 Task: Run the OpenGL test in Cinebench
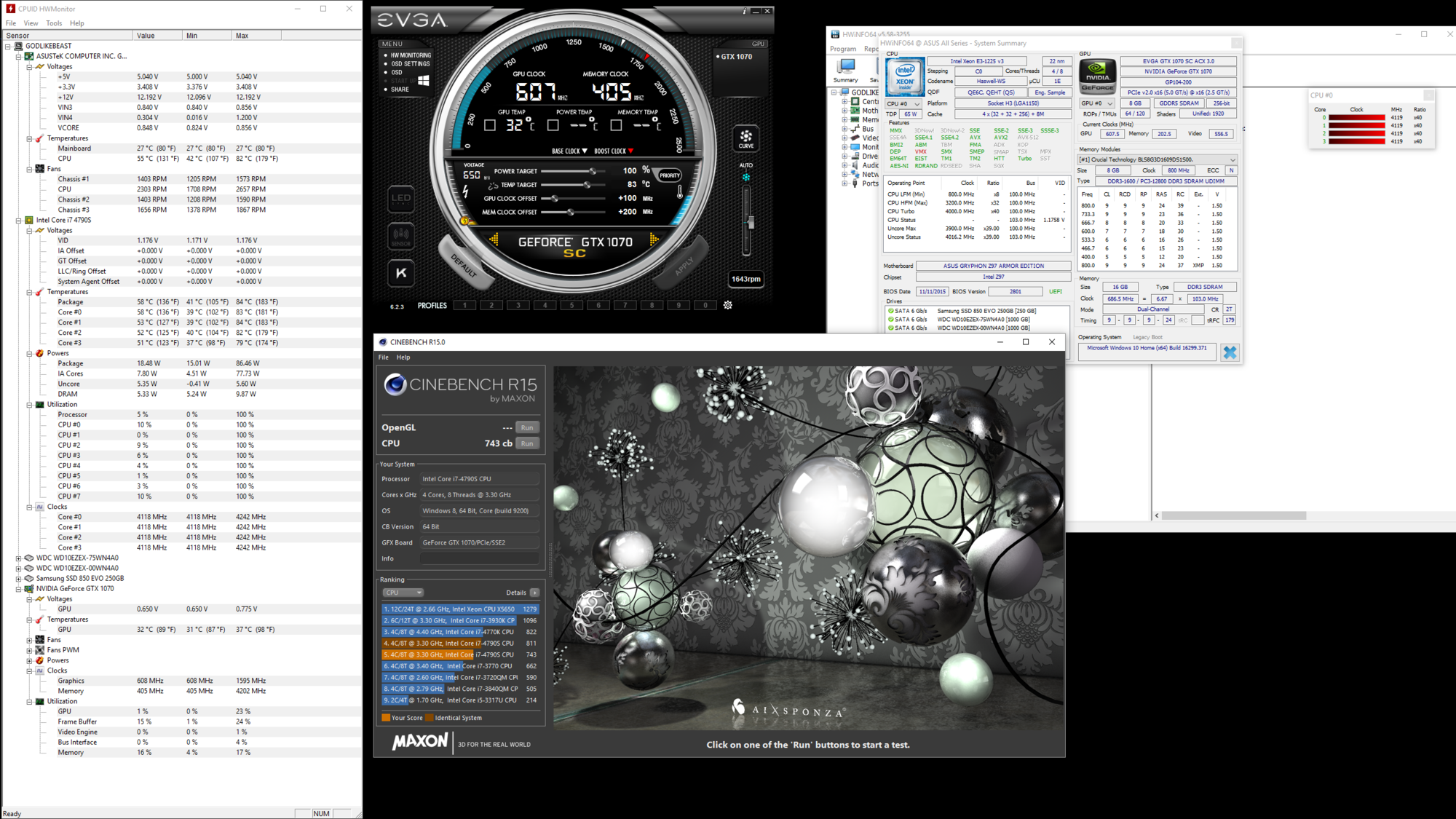coord(527,427)
